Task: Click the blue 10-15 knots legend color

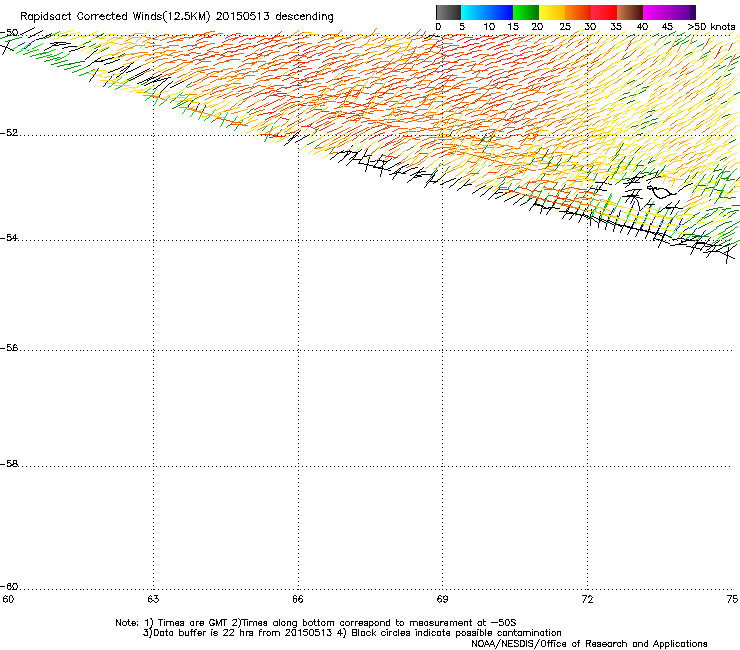Action: 500,12
